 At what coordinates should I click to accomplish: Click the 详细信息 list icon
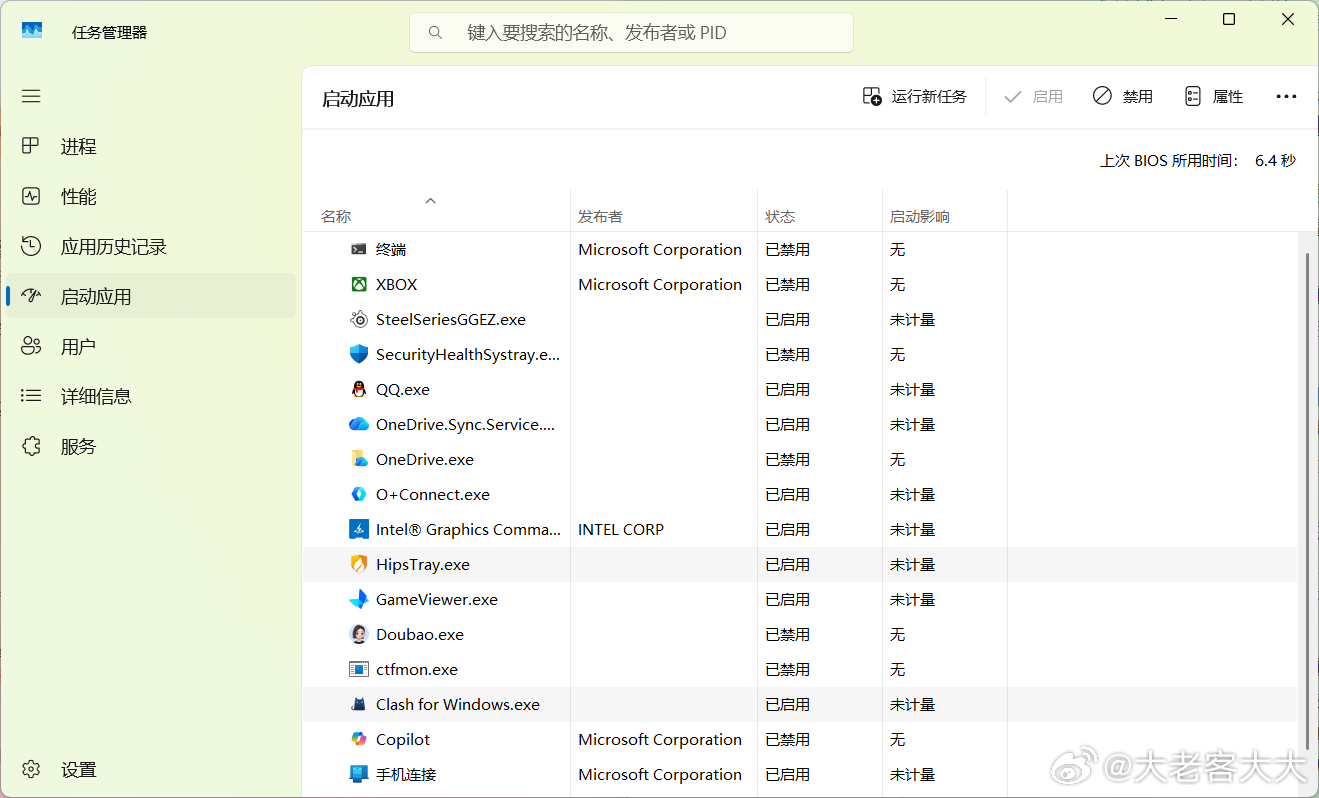tap(31, 396)
